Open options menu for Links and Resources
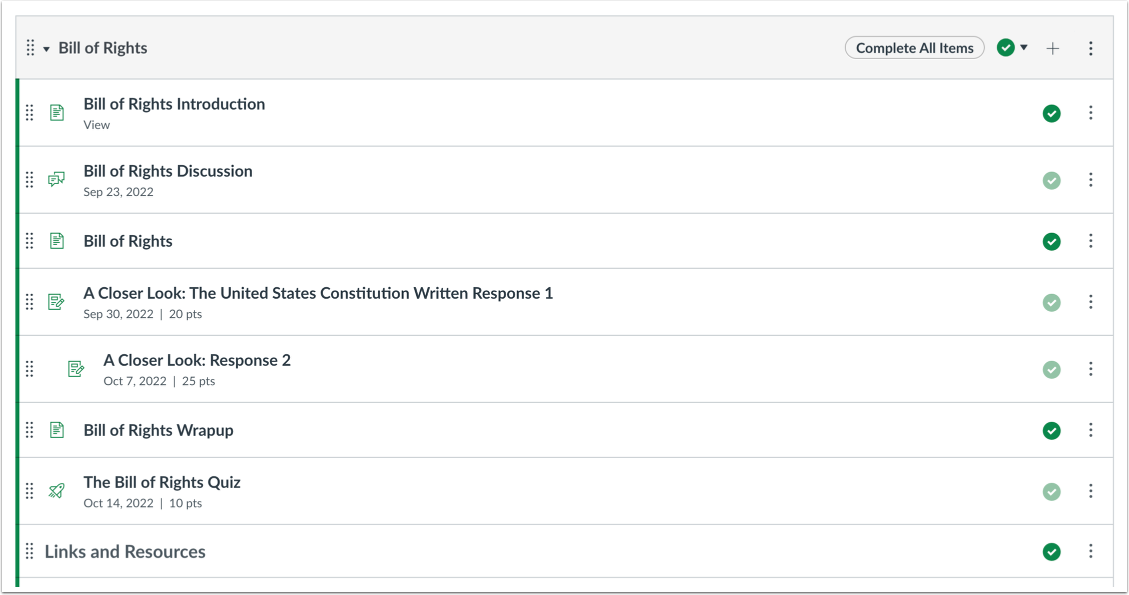This screenshot has height=595, width=1129. coord(1090,551)
